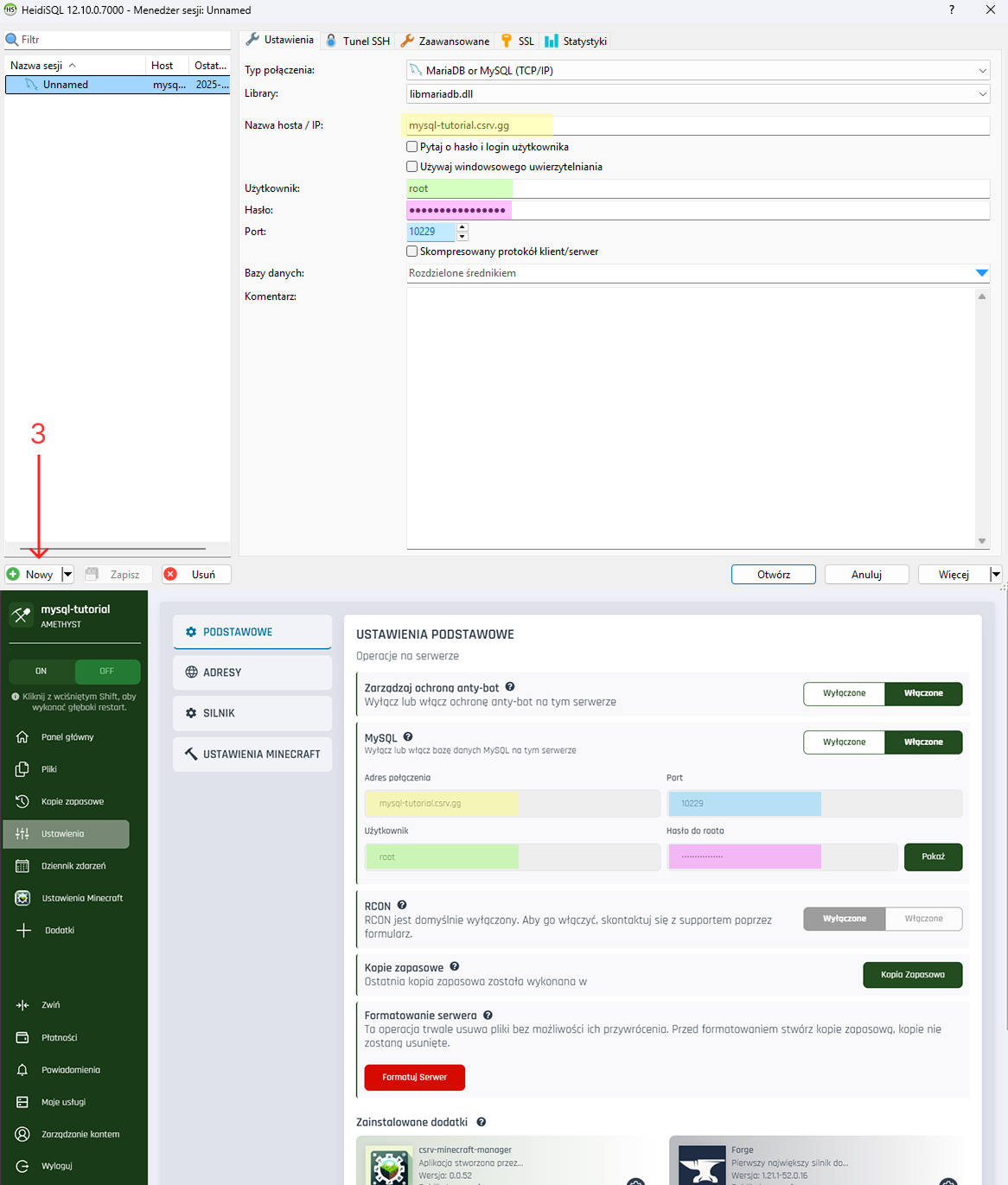Screen dimensions: 1008x1185
Task: Click the help icon beside RCON
Action: [x=402, y=905]
